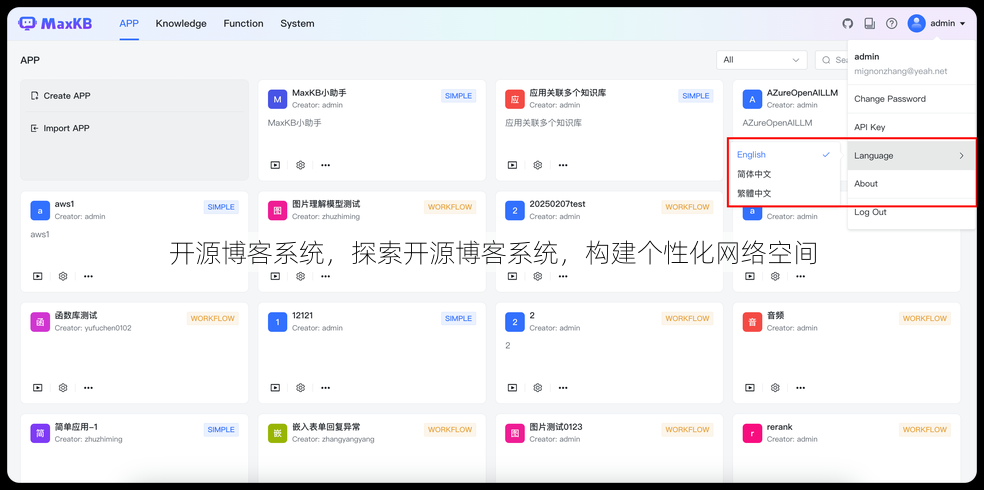Viewport: 984px width, 490px height.
Task: Switch to the Knowledge tab
Action: (181, 24)
